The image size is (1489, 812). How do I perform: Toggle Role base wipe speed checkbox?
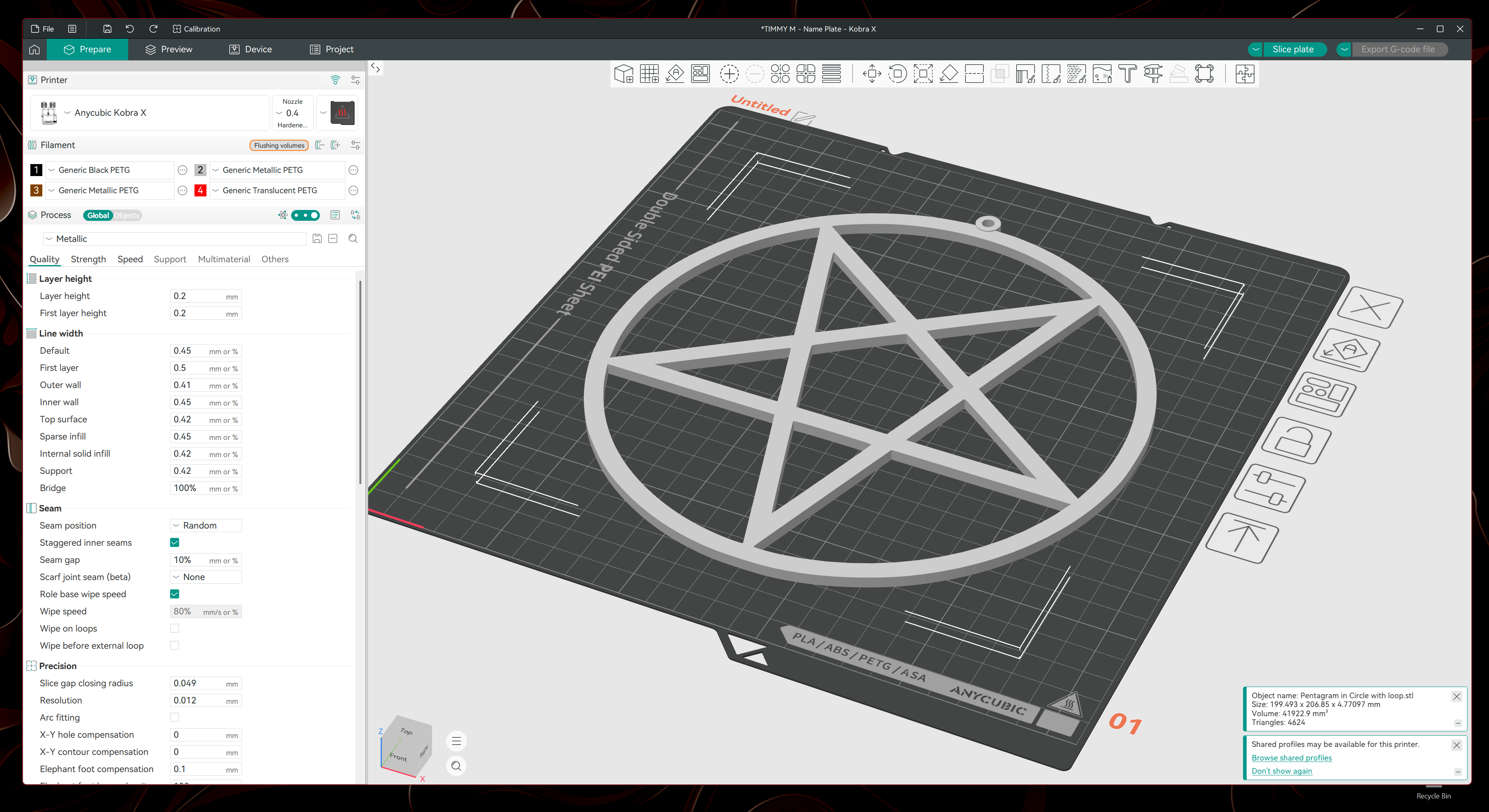(x=174, y=594)
